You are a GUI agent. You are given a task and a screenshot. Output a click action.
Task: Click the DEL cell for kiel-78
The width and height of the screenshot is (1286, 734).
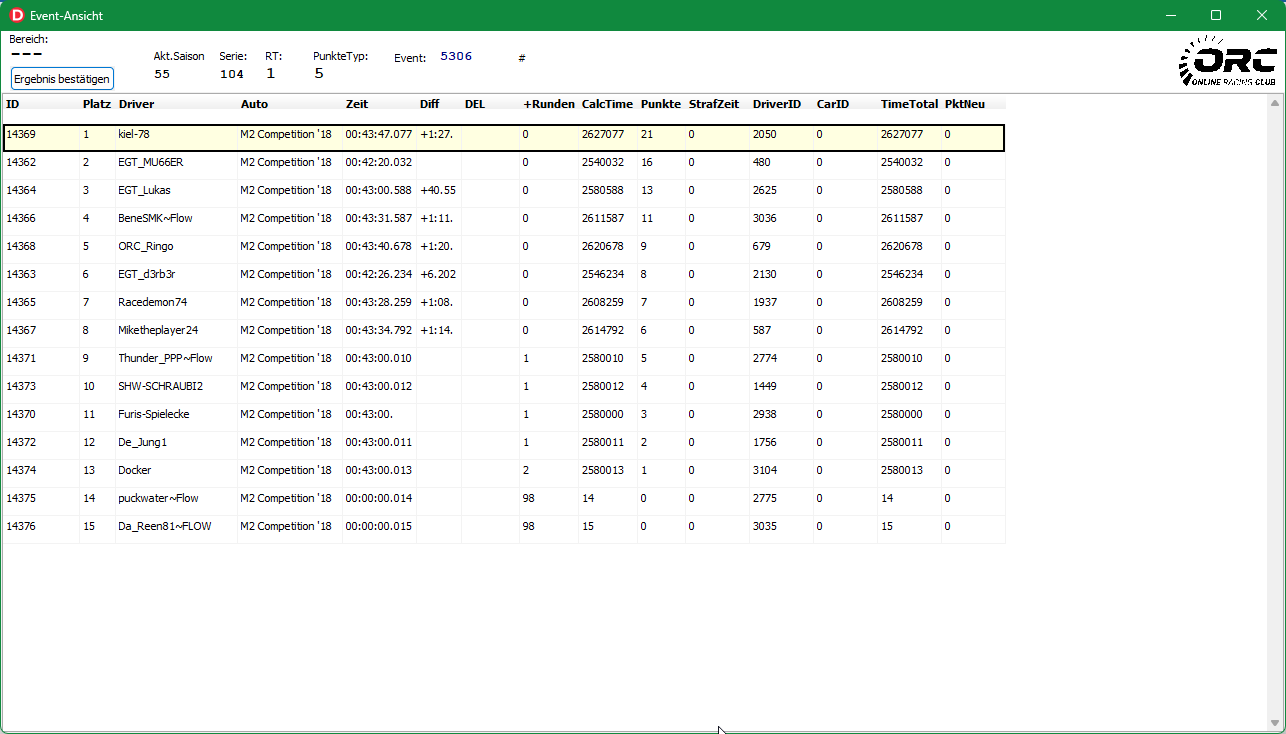point(489,134)
